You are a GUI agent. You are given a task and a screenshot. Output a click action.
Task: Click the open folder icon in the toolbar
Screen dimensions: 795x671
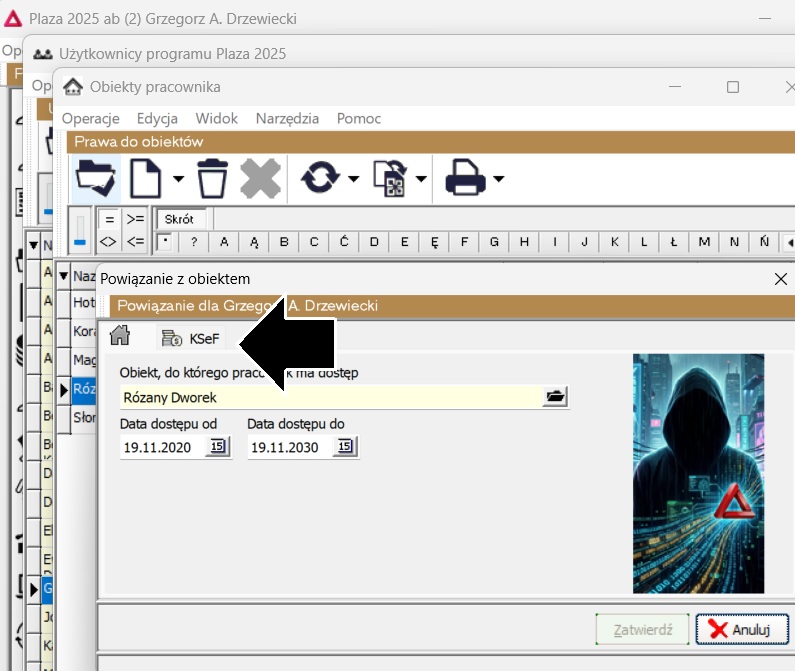(x=96, y=179)
